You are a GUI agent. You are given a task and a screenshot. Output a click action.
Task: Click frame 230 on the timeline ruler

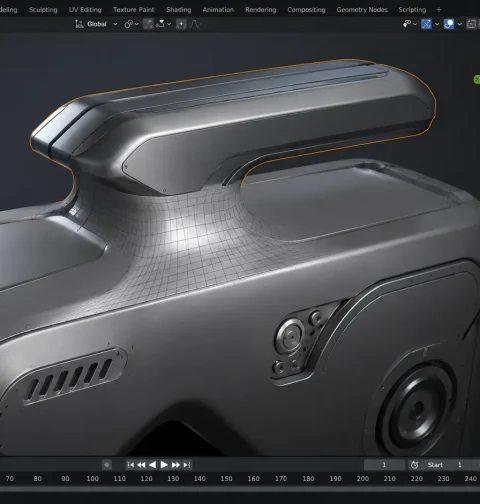(x=443, y=479)
